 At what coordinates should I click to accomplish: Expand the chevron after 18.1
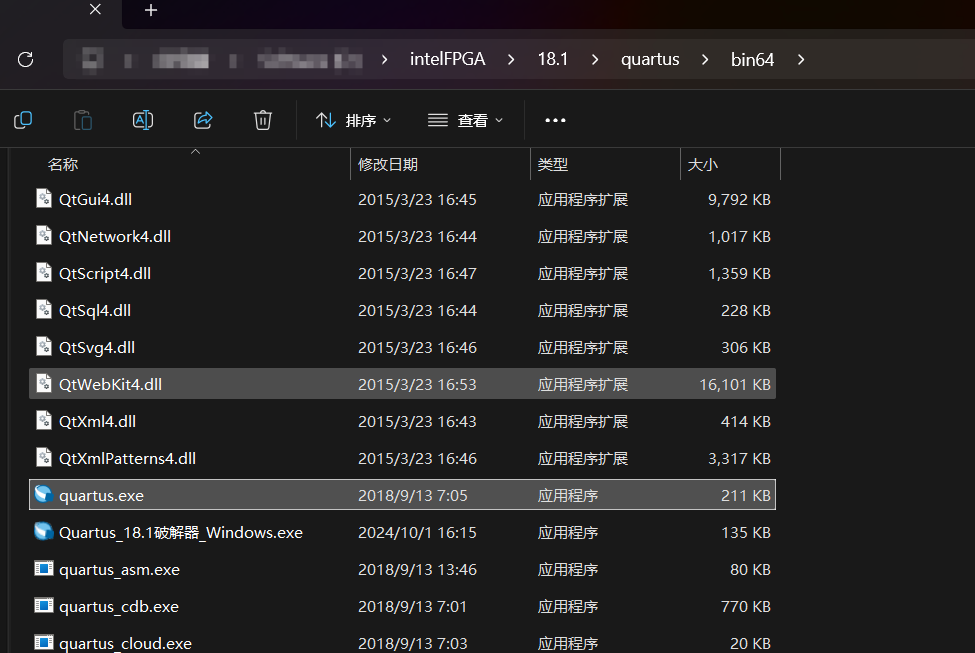(595, 60)
